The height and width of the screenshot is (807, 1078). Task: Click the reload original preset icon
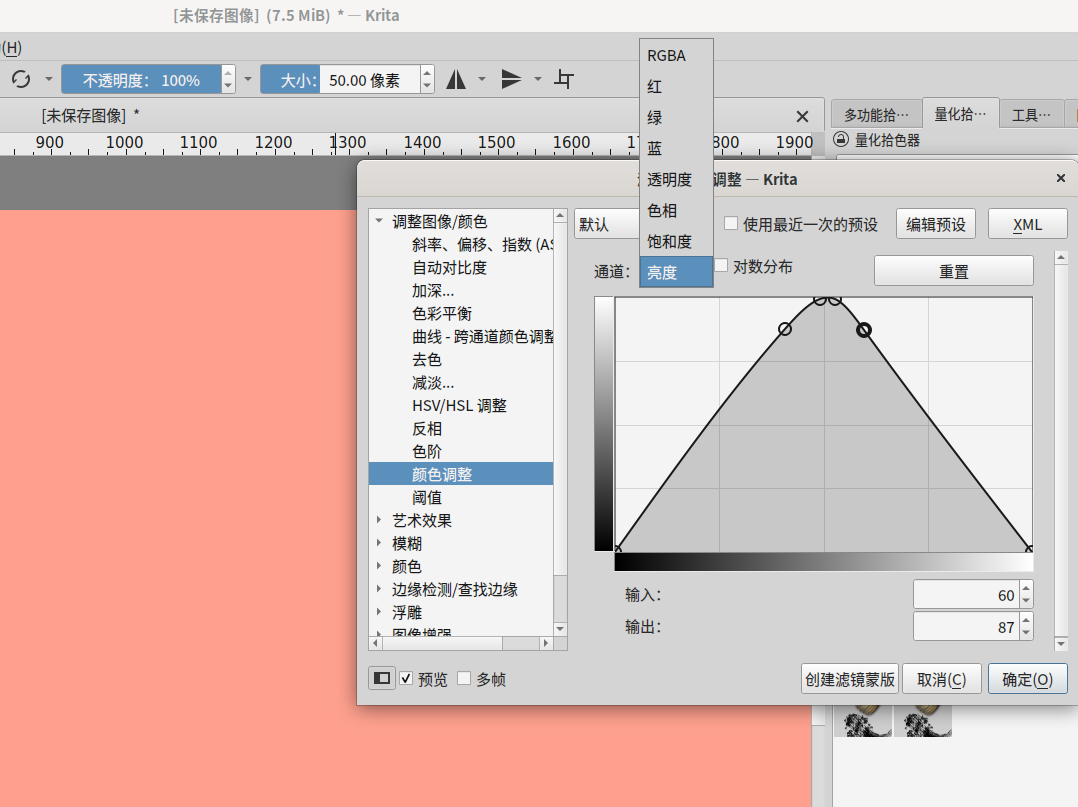22,78
